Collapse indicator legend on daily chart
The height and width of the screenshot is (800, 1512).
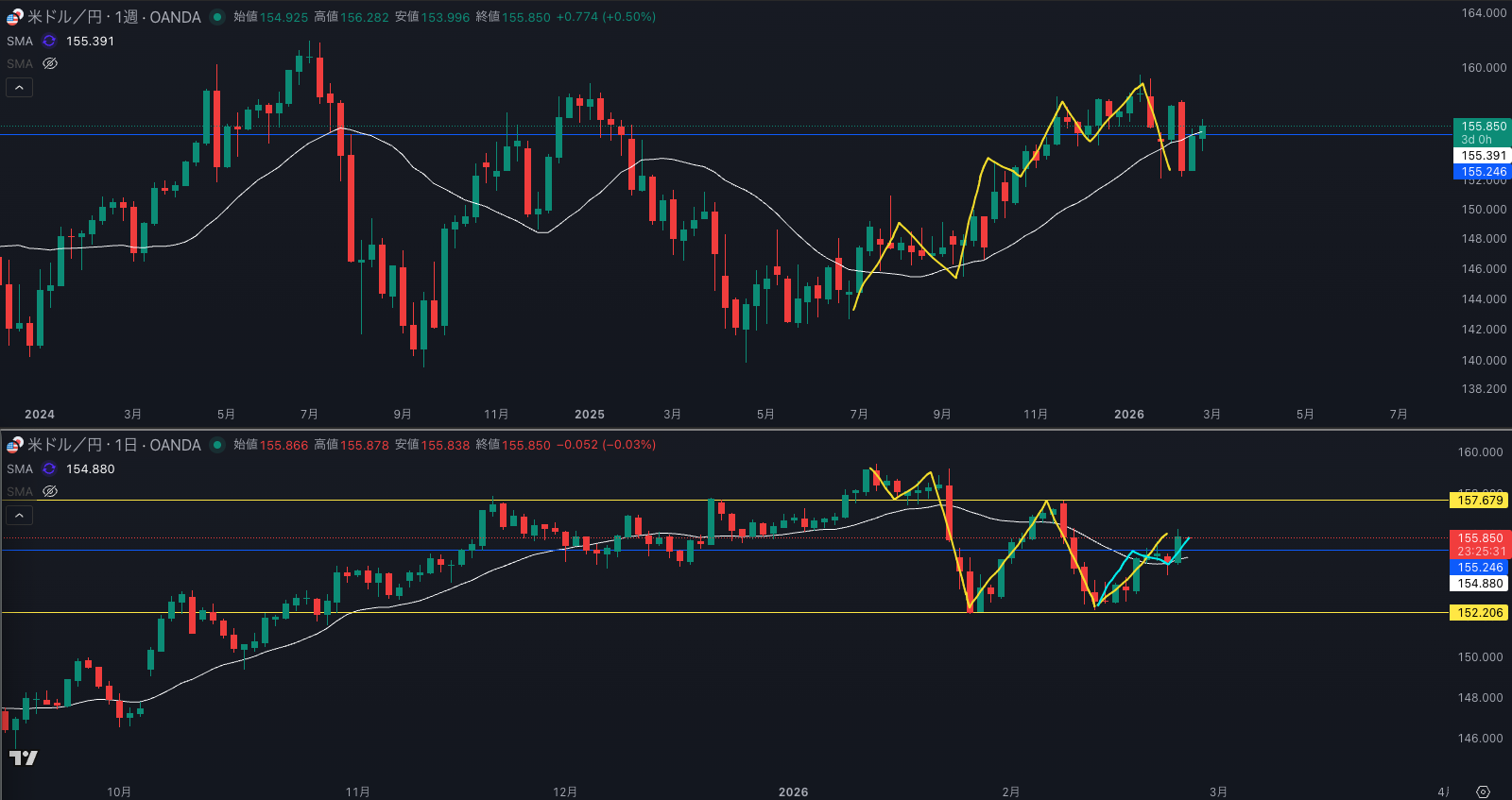[20, 516]
